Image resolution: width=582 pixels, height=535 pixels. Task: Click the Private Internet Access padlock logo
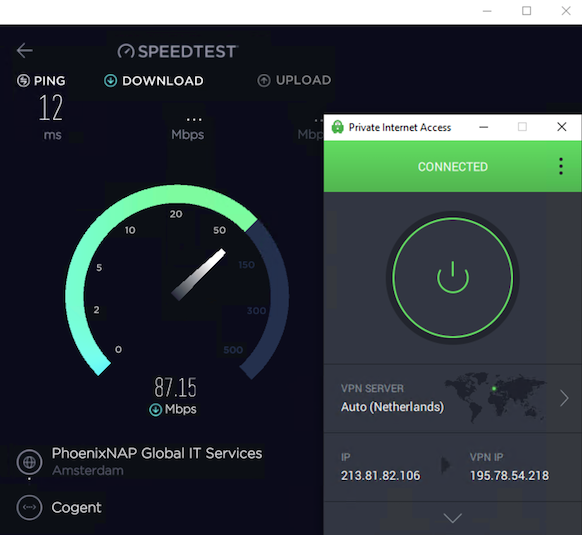point(337,127)
